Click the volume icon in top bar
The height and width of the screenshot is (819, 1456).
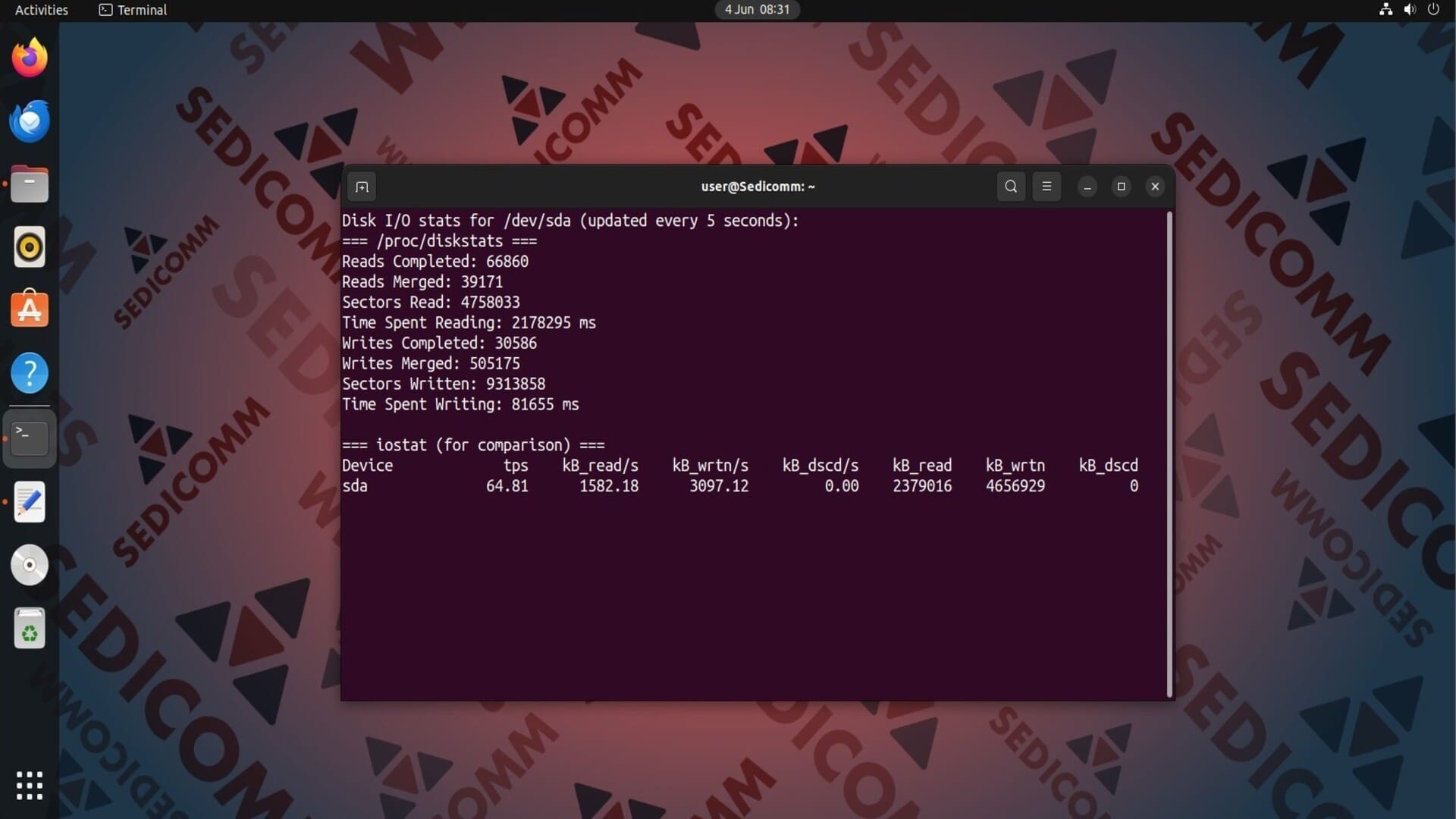click(x=1410, y=10)
